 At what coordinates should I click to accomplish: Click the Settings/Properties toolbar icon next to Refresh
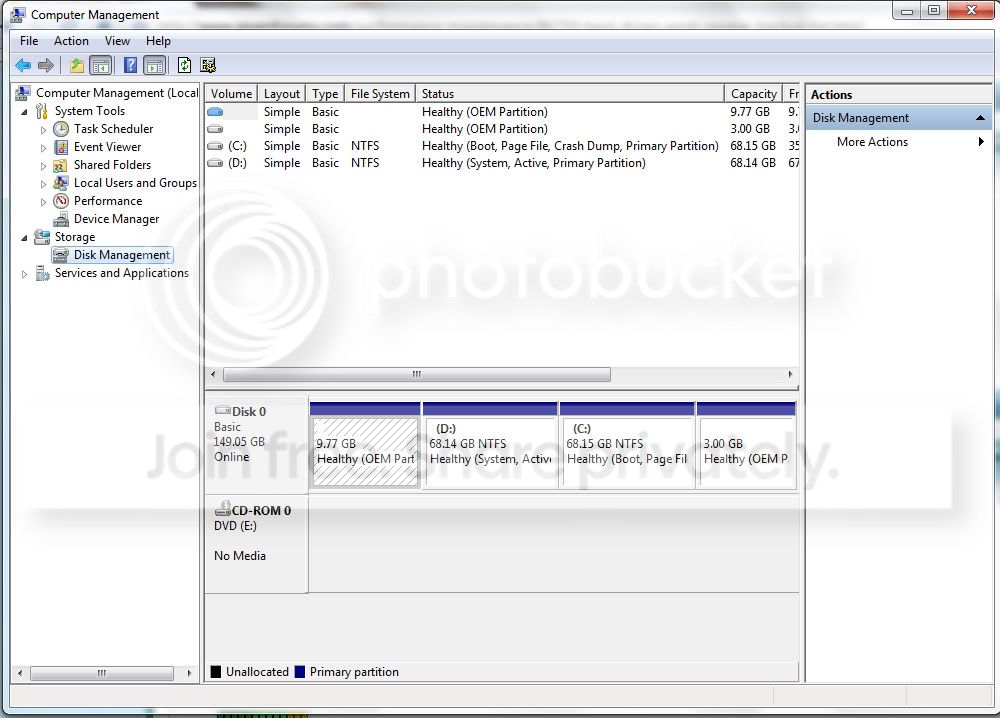coord(208,65)
